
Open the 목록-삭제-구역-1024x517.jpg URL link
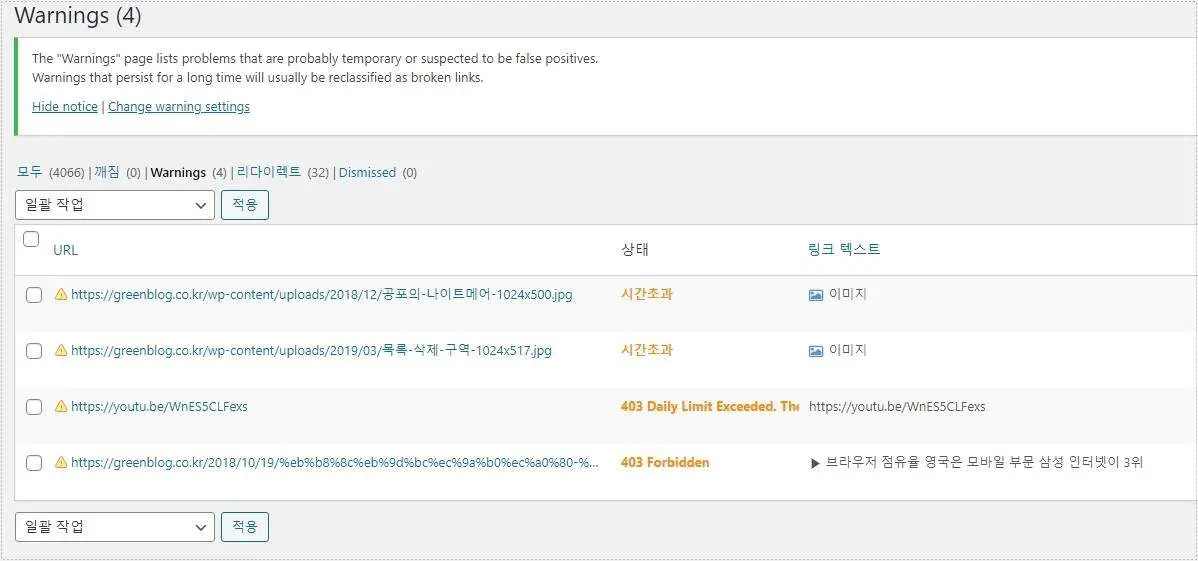311,350
